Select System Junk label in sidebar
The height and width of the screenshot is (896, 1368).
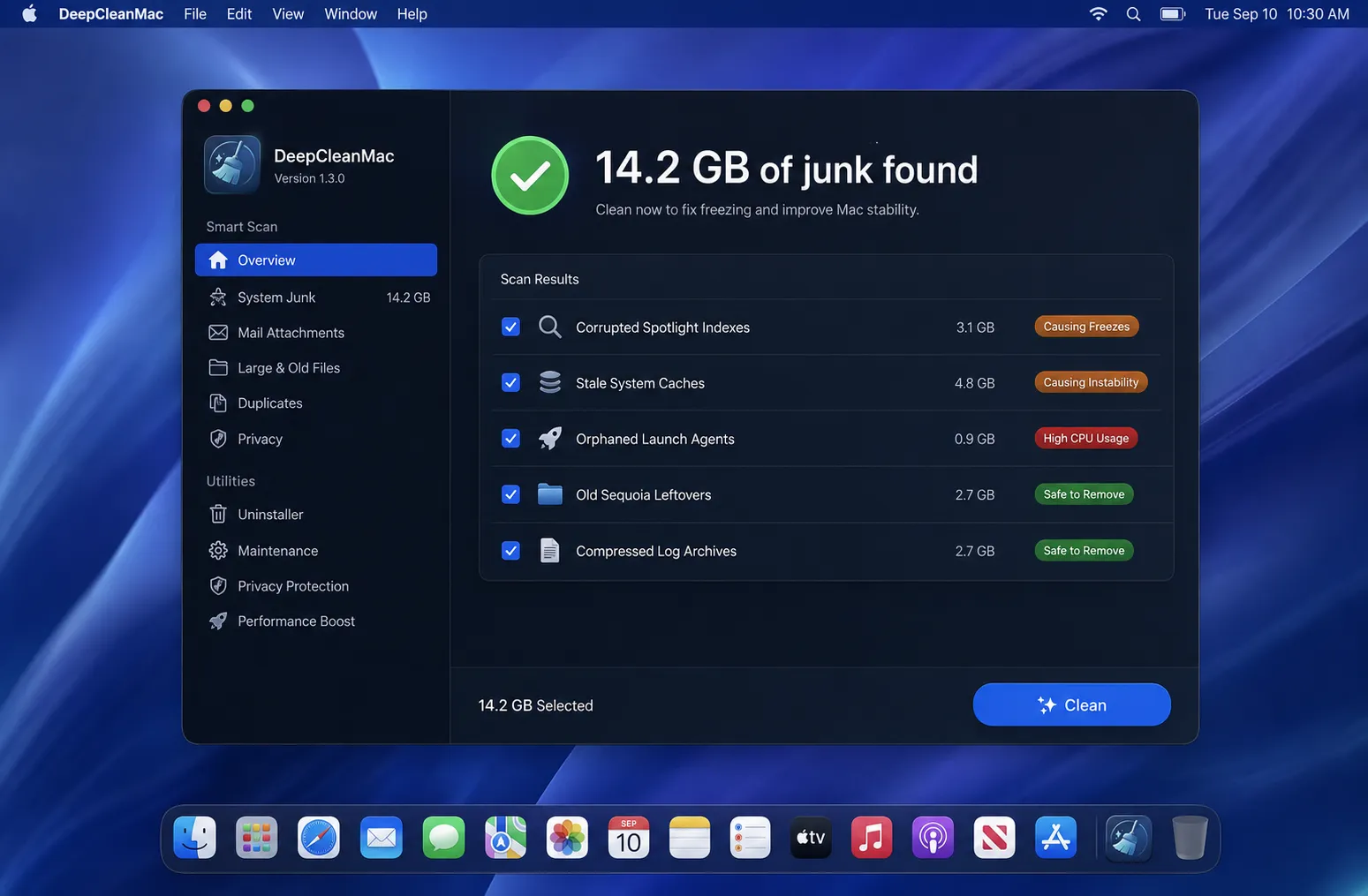point(276,297)
